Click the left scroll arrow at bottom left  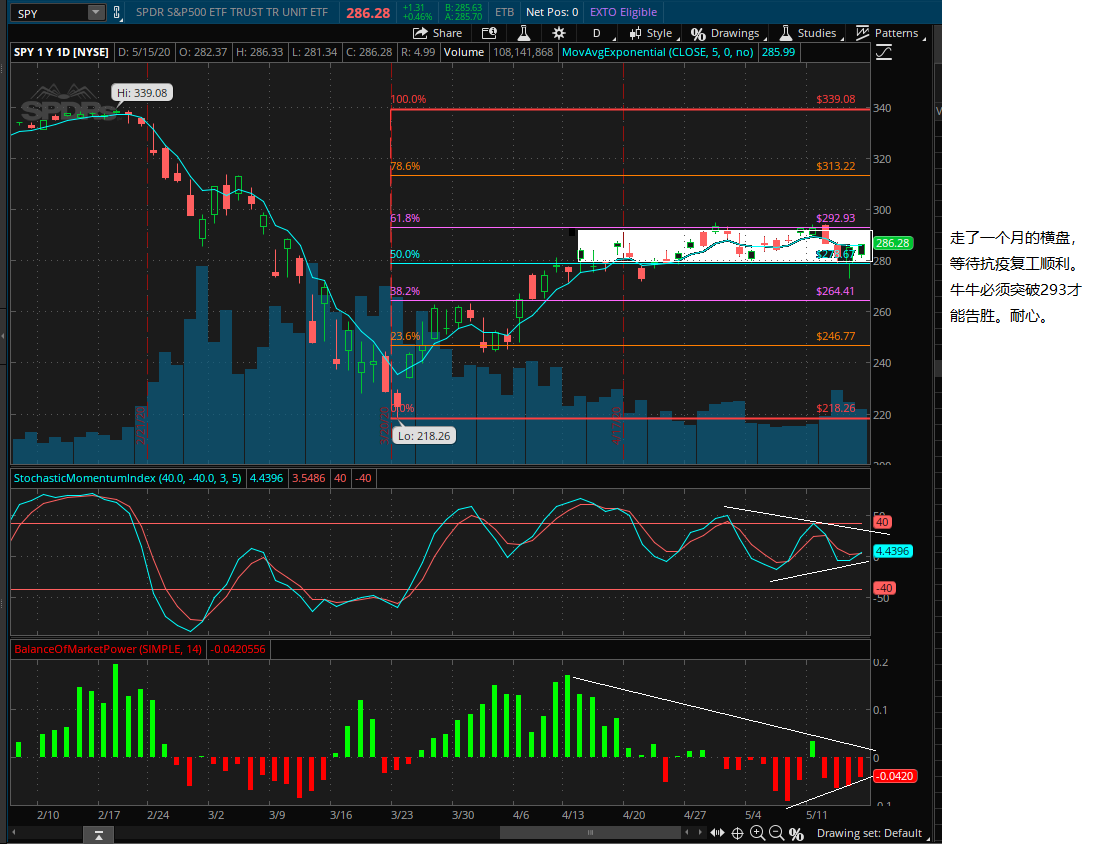point(13,832)
